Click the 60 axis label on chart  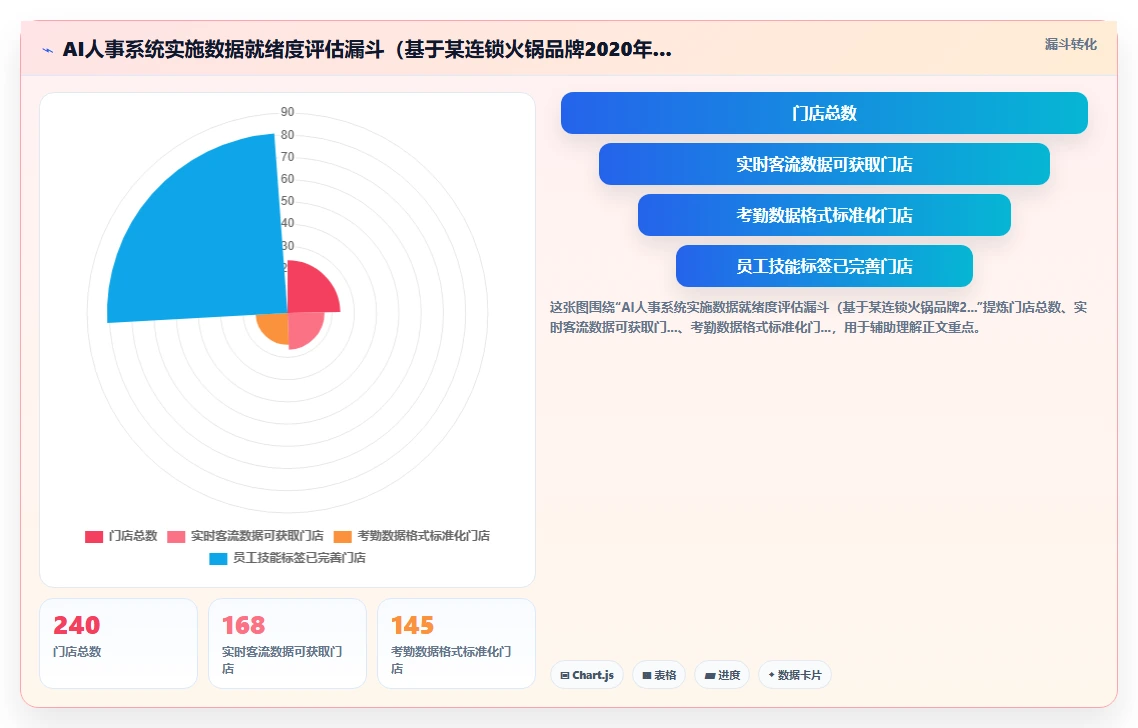click(287, 179)
